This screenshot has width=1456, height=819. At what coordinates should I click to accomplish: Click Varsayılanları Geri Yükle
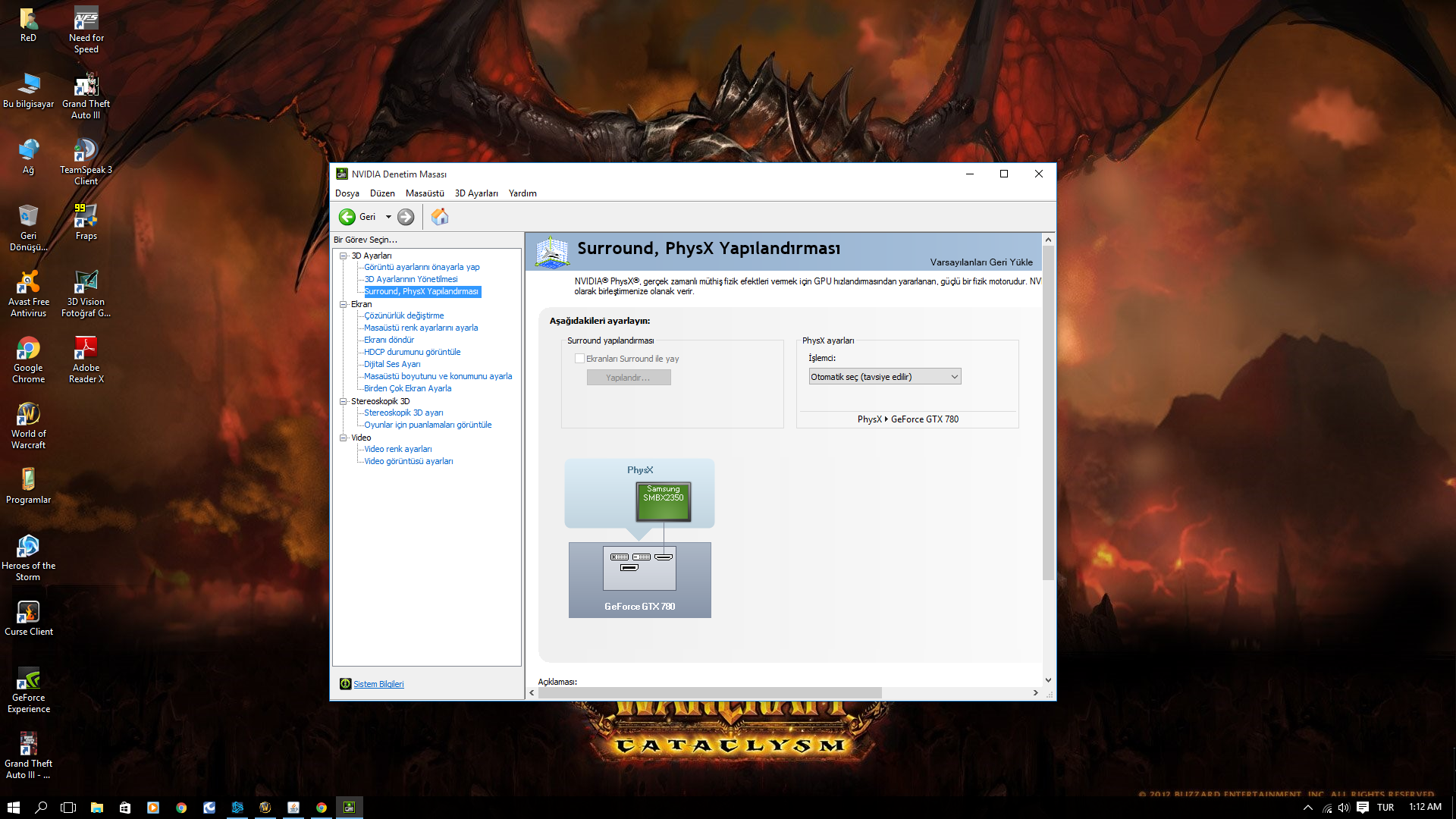tap(981, 262)
